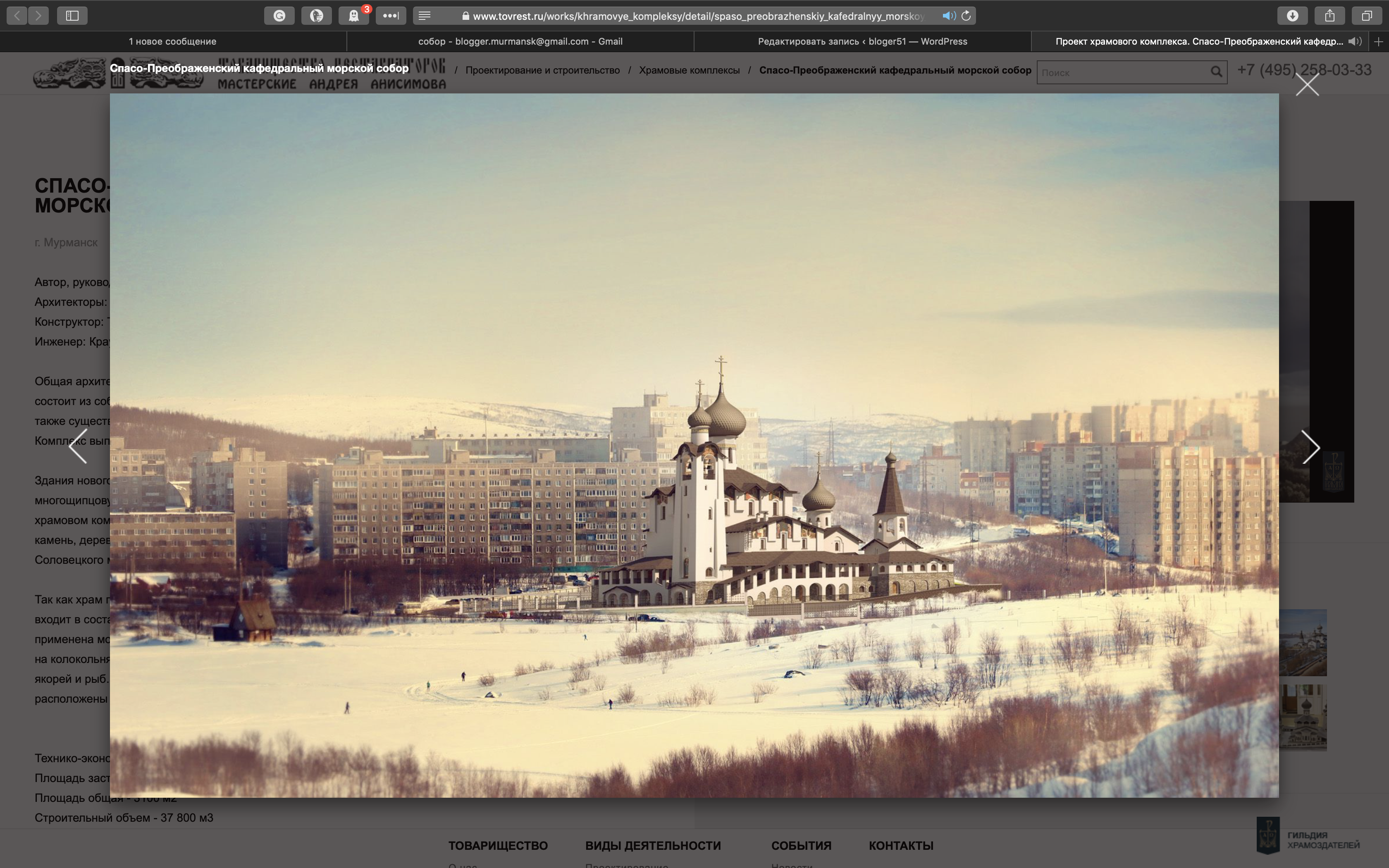This screenshot has width=1389, height=868.
Task: Click the Гильдия Храмоздателей logo
Action: click(x=1308, y=836)
